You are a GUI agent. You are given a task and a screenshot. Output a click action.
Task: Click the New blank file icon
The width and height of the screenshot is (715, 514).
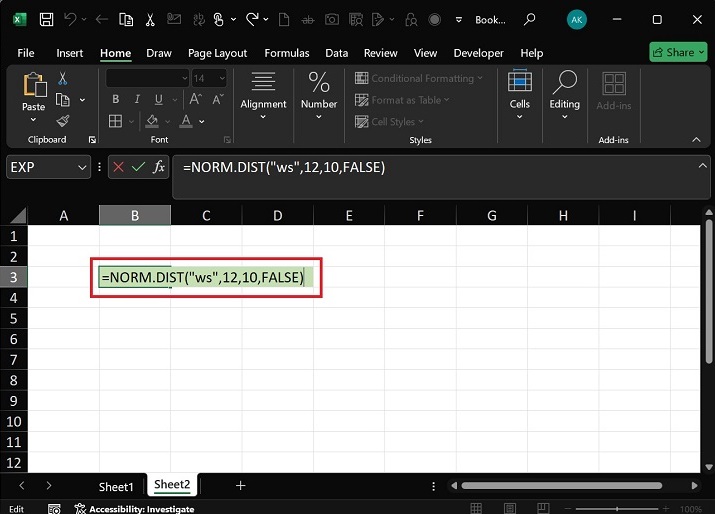284,20
